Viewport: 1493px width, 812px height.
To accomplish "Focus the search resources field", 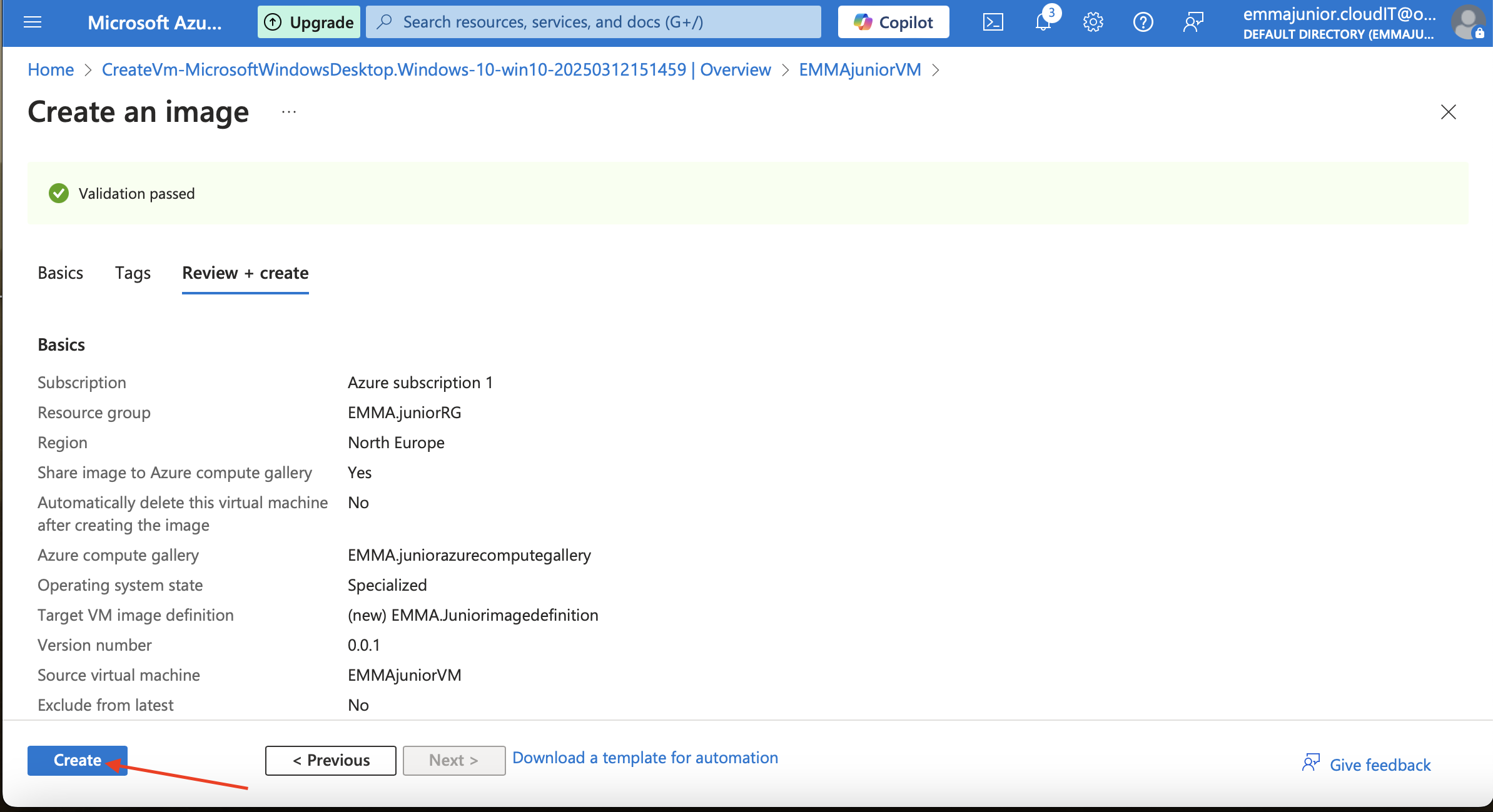I will 593,23.
